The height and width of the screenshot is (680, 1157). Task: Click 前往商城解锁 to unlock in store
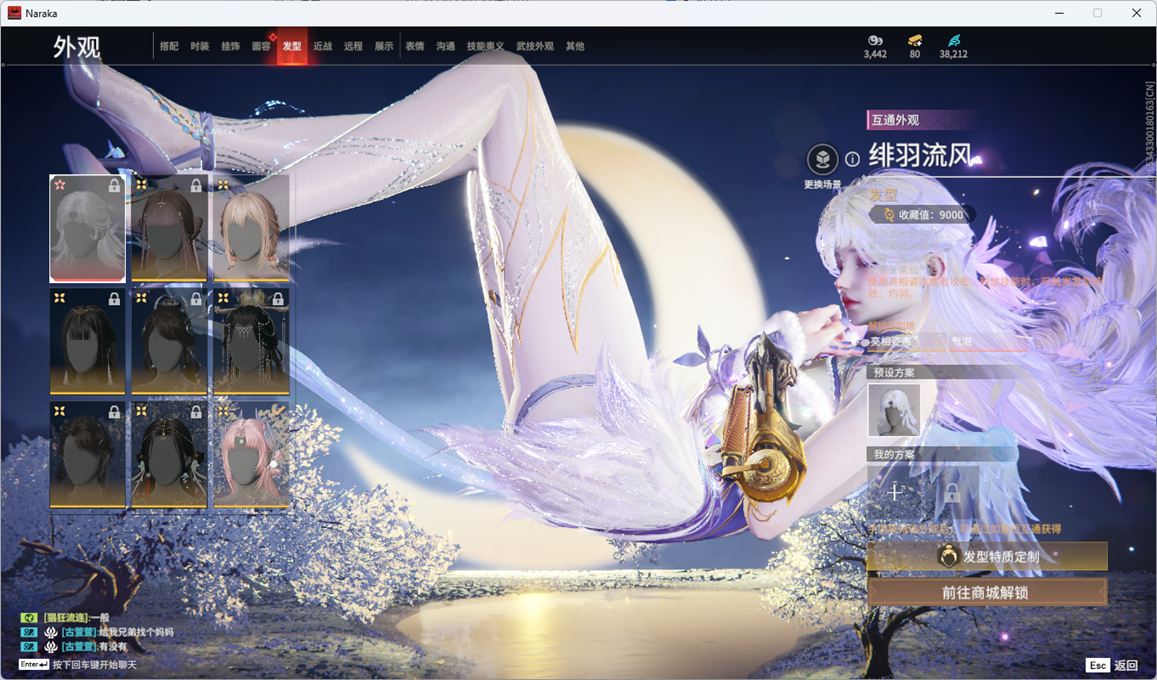point(987,592)
